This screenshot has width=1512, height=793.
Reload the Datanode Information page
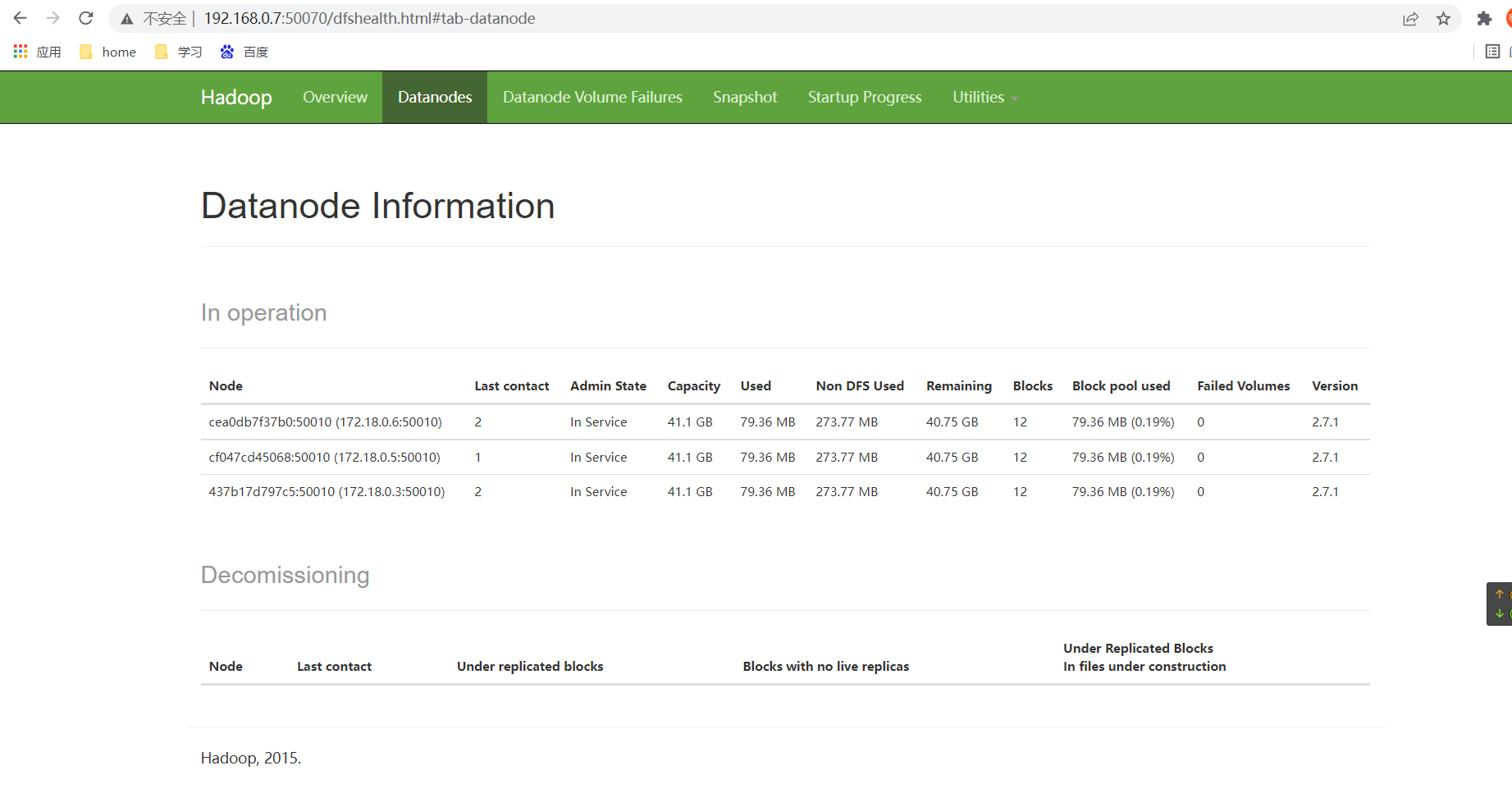(85, 18)
